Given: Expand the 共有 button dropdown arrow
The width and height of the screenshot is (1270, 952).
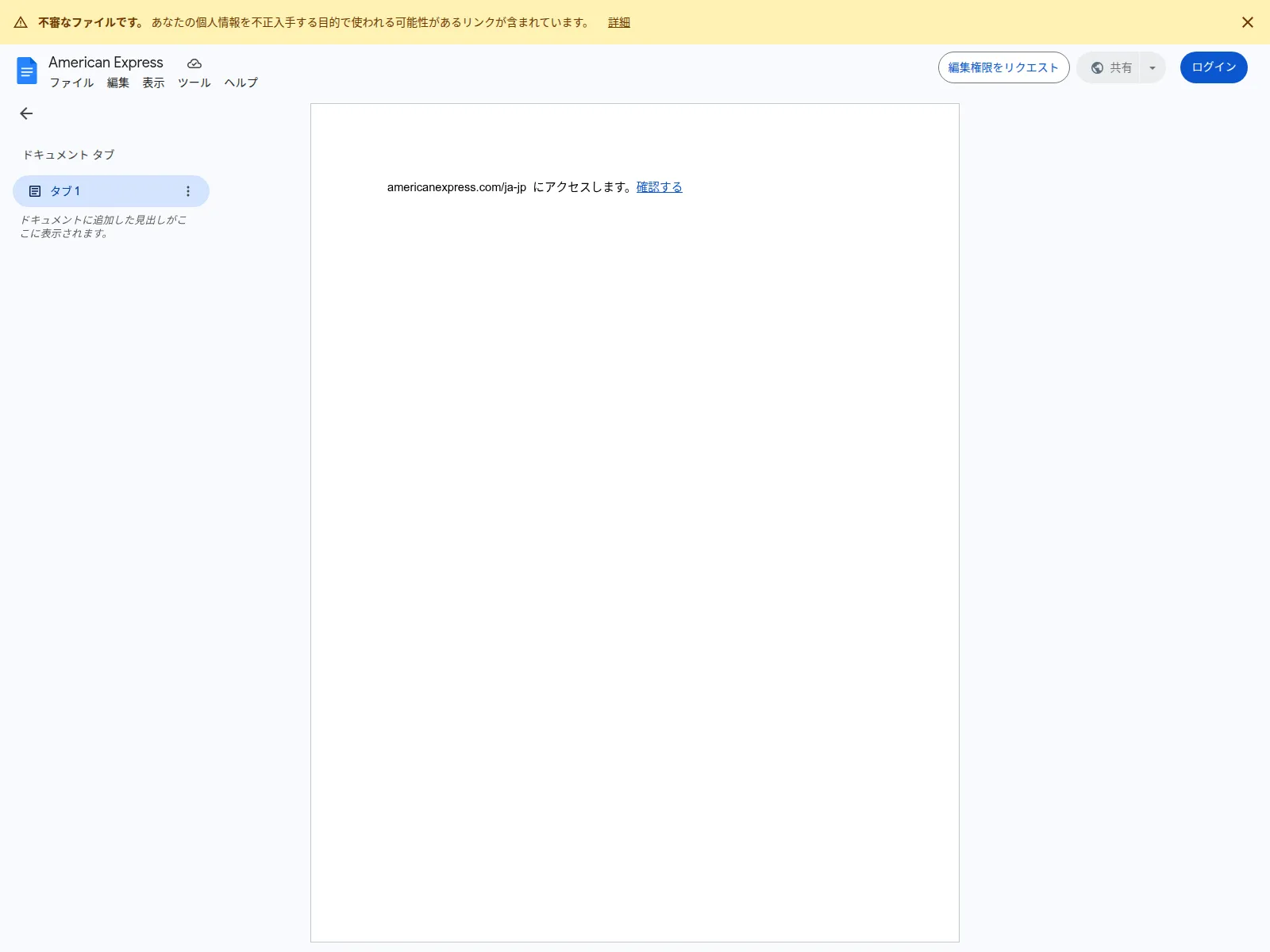Looking at the screenshot, I should 1152,67.
